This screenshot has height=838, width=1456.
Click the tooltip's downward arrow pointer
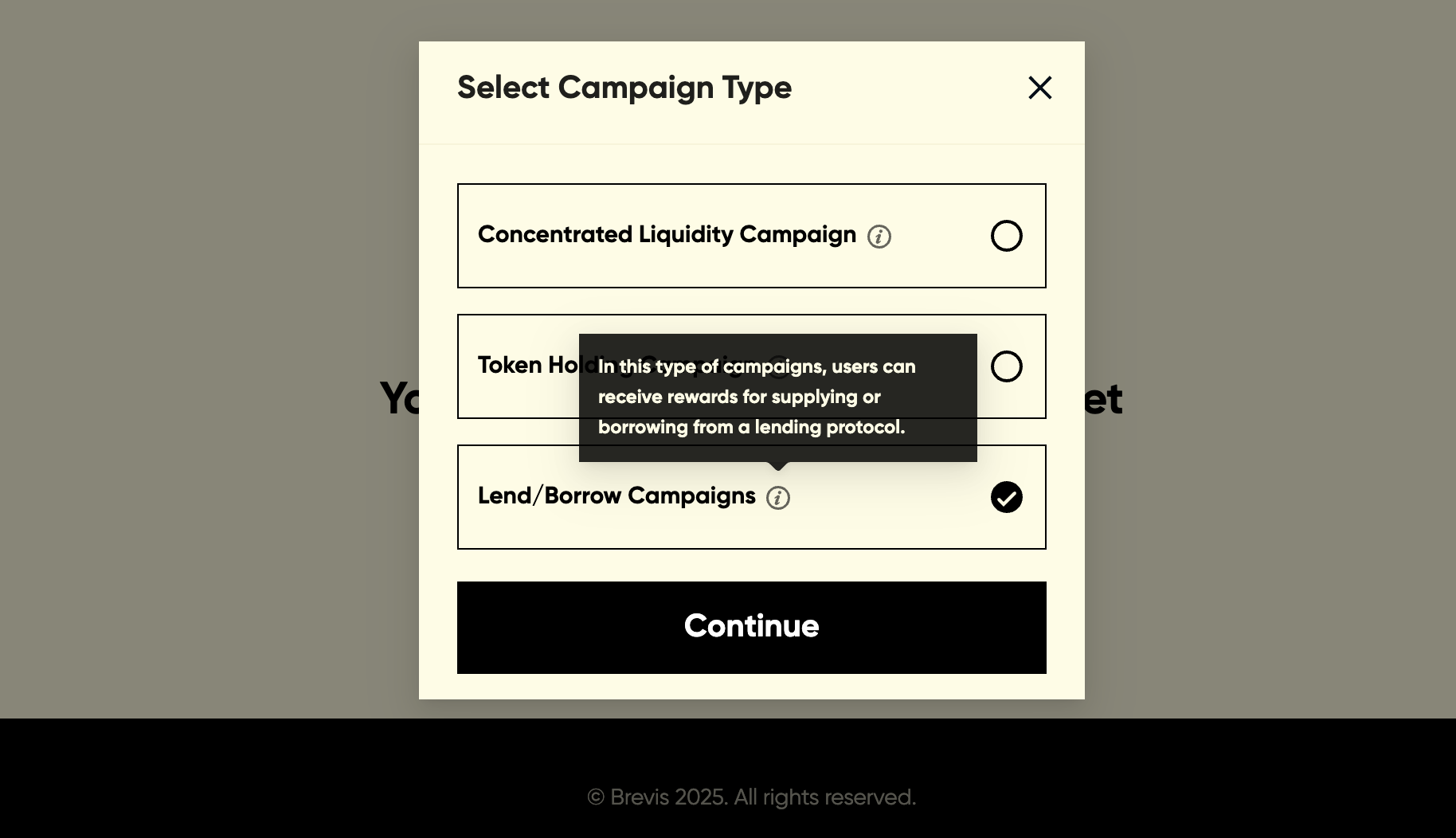click(778, 465)
